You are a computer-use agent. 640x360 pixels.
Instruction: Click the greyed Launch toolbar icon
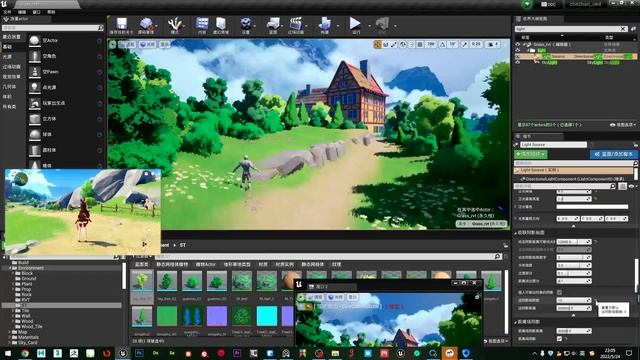click(x=382, y=24)
